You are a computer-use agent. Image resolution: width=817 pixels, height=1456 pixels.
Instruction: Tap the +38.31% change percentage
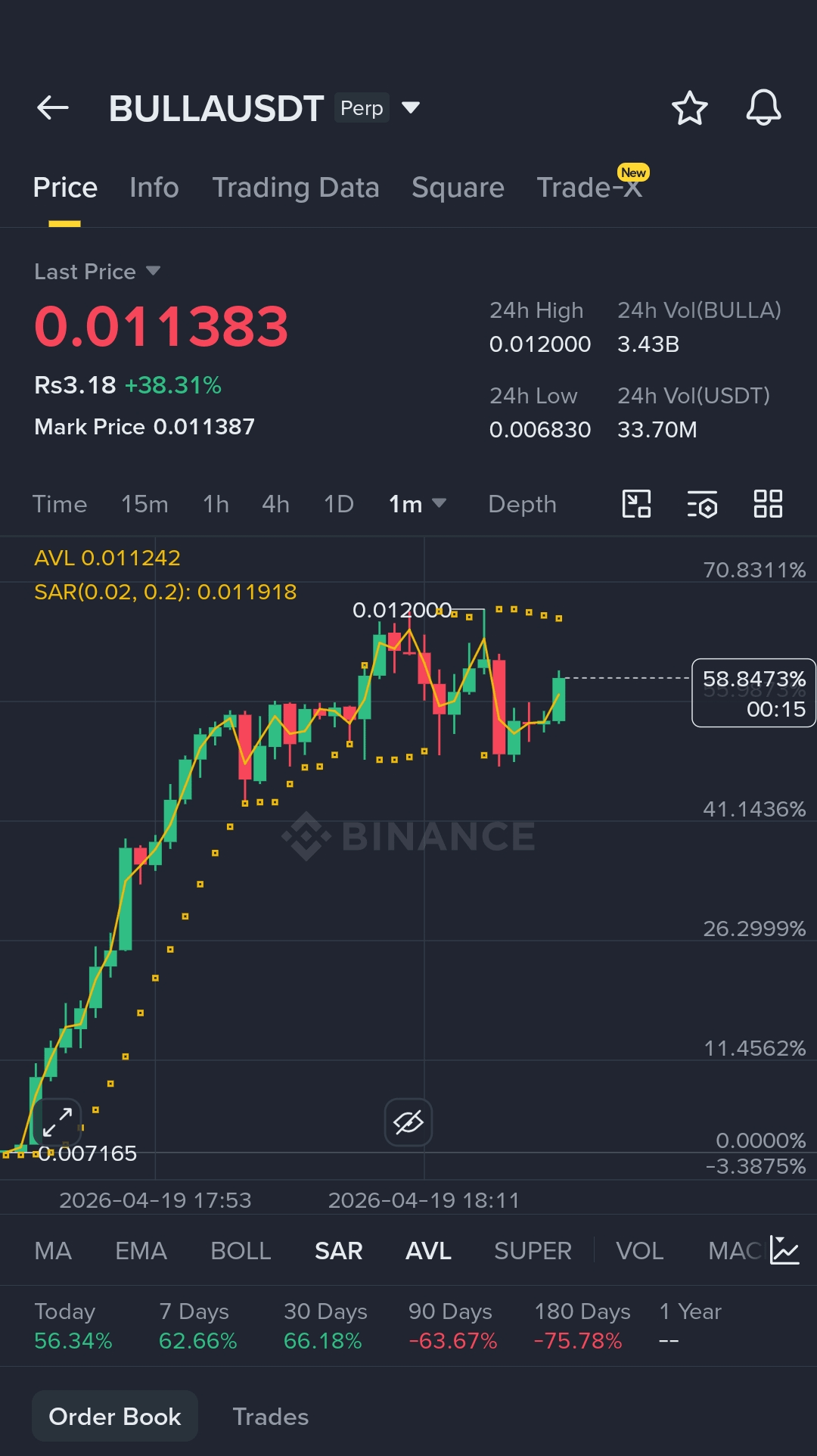click(173, 385)
